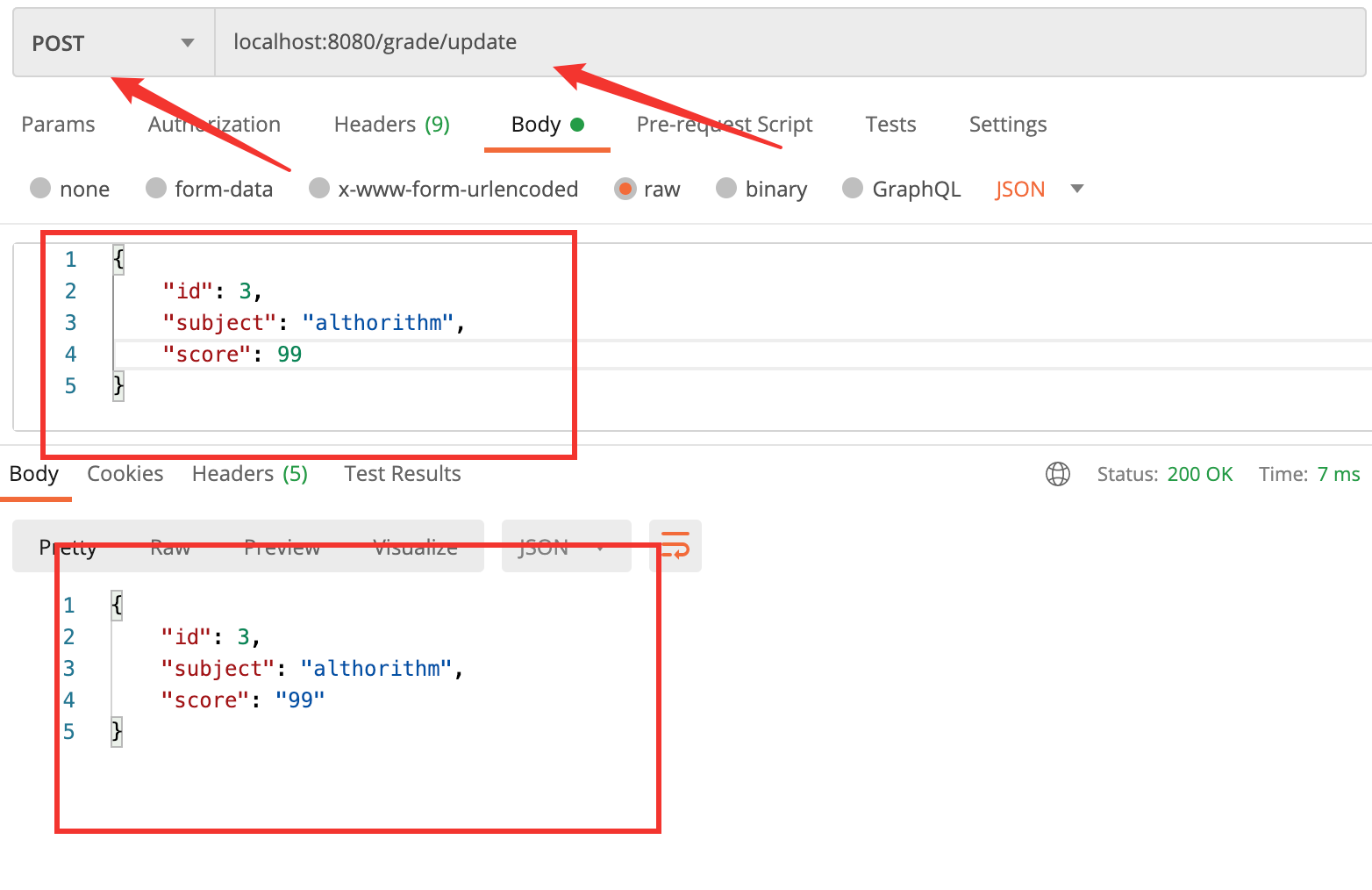The width and height of the screenshot is (1372, 890).
Task: Click the request URL field localhost:8080/grade/update
Action: click(790, 42)
